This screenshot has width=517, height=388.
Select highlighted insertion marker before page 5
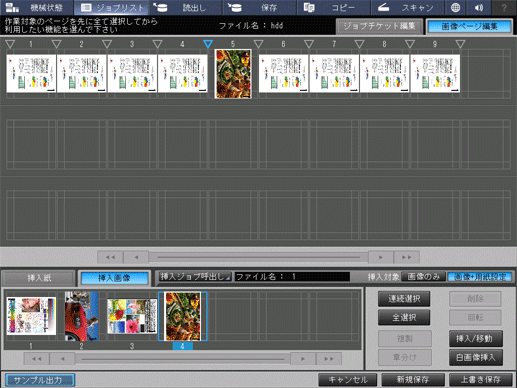(x=208, y=44)
